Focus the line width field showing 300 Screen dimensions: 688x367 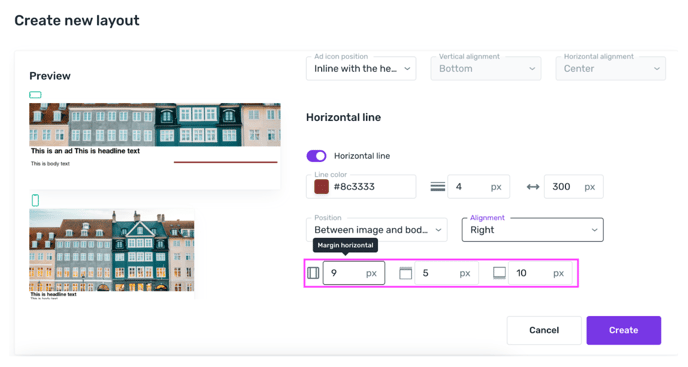tap(574, 187)
